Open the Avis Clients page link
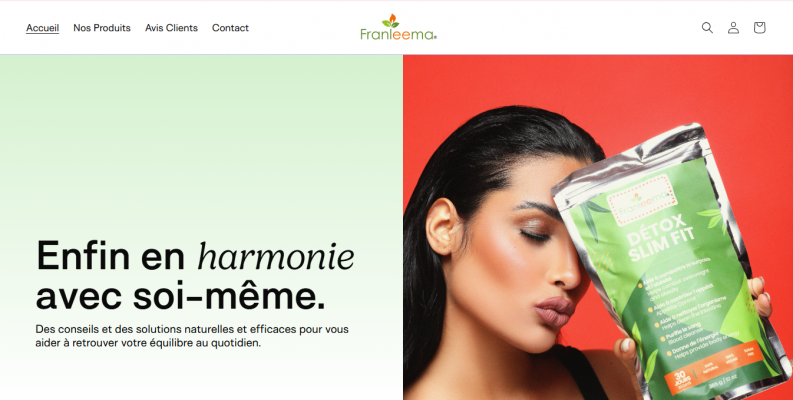The width and height of the screenshot is (793, 400). coord(171,28)
